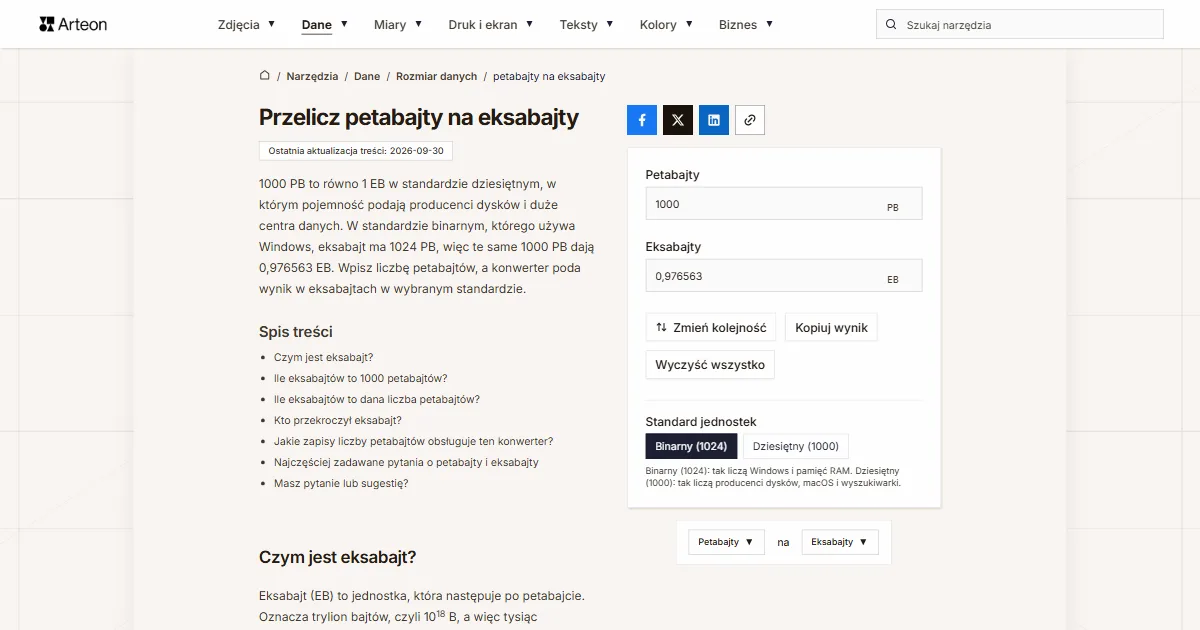The height and width of the screenshot is (630, 1200).
Task: Select Binarny (1024) standard
Action: click(x=692, y=446)
